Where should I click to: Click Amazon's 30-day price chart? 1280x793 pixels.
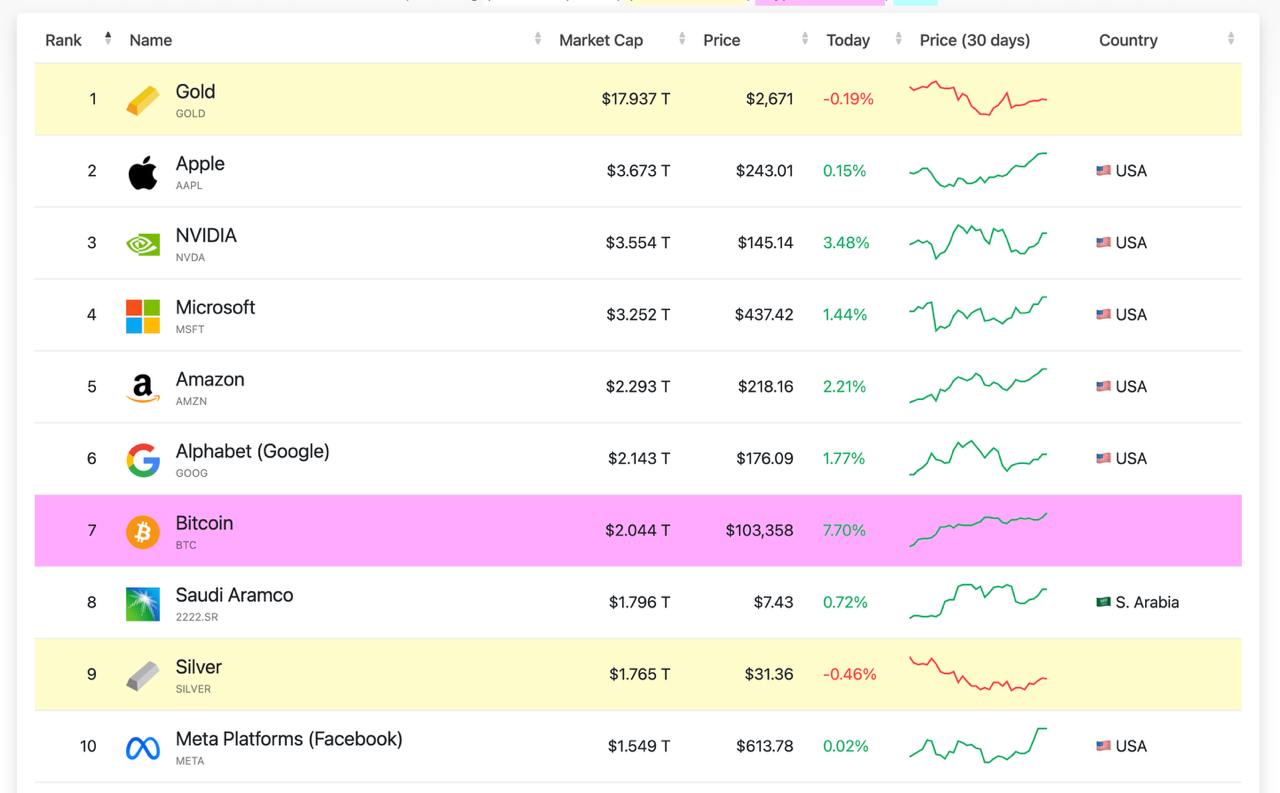[x=978, y=386]
